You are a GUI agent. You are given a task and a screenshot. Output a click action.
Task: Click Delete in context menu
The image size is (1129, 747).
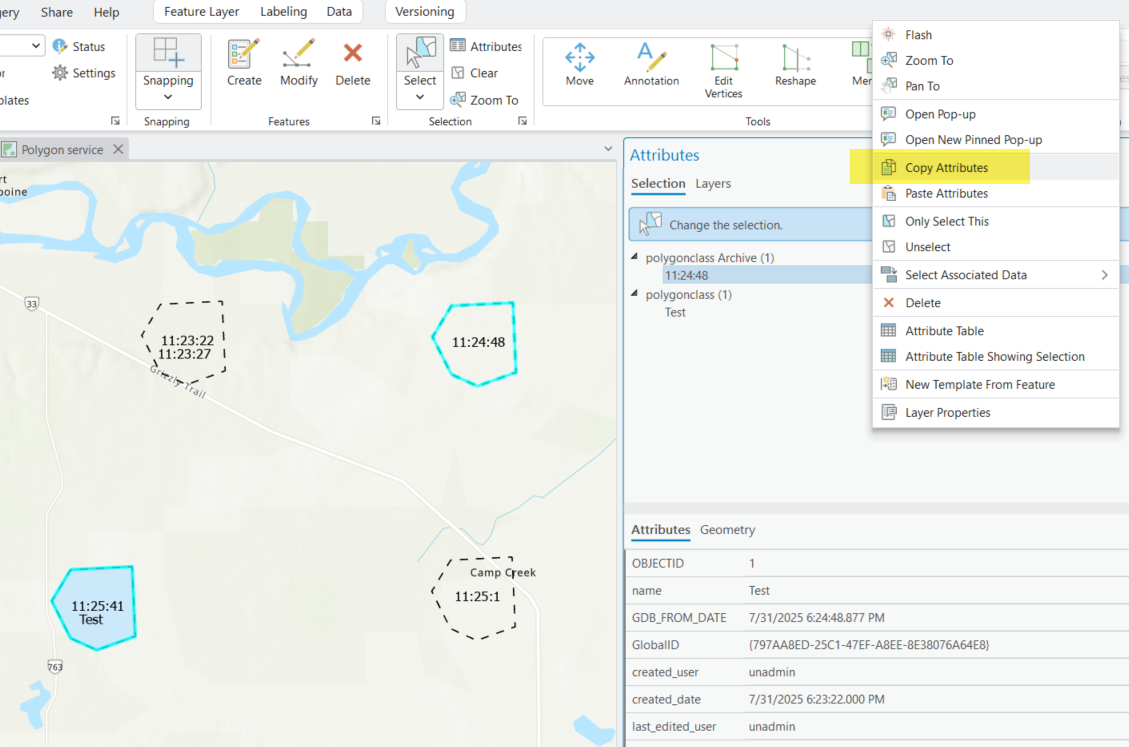[x=996, y=303]
